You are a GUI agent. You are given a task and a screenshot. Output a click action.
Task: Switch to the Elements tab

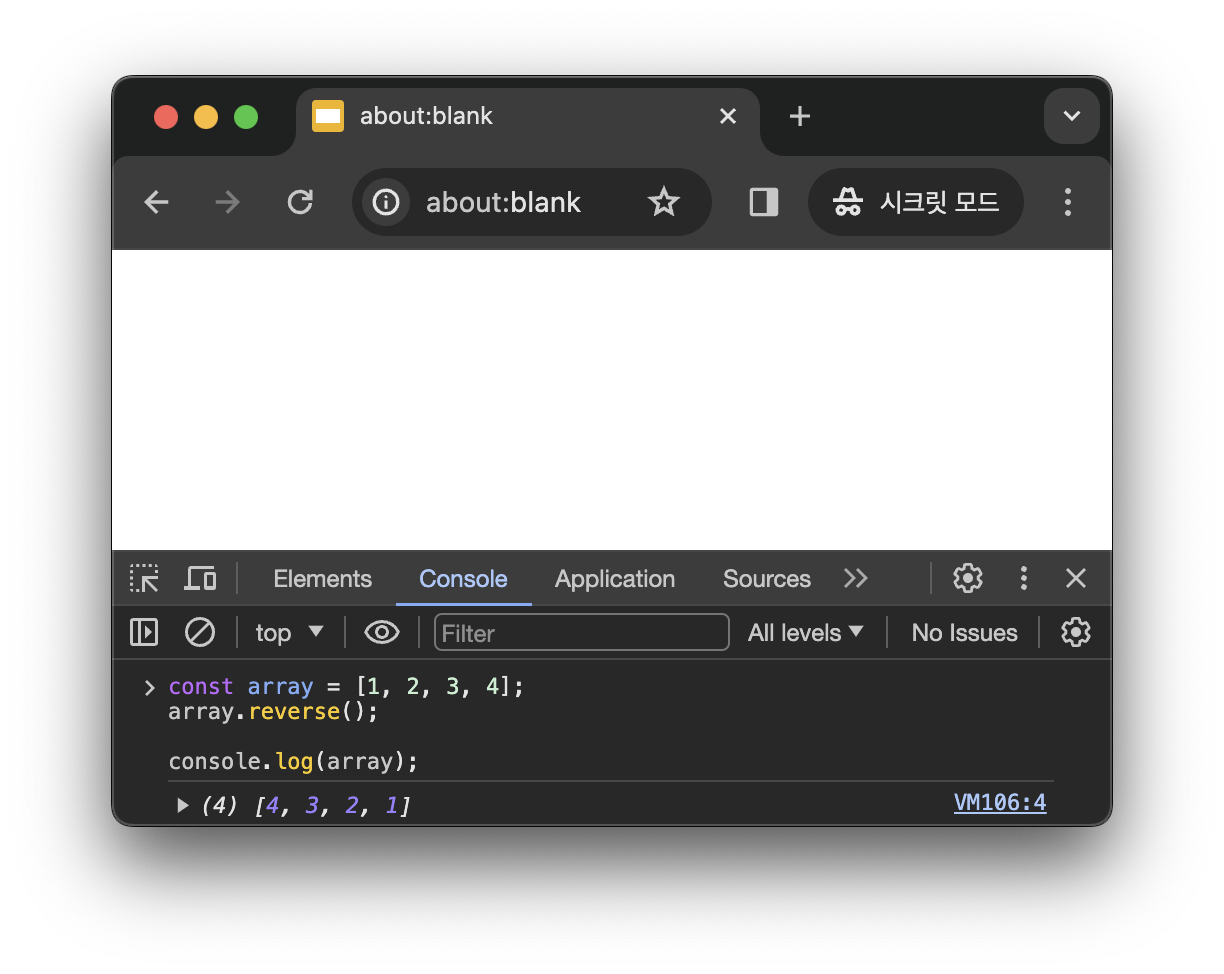pos(322,579)
